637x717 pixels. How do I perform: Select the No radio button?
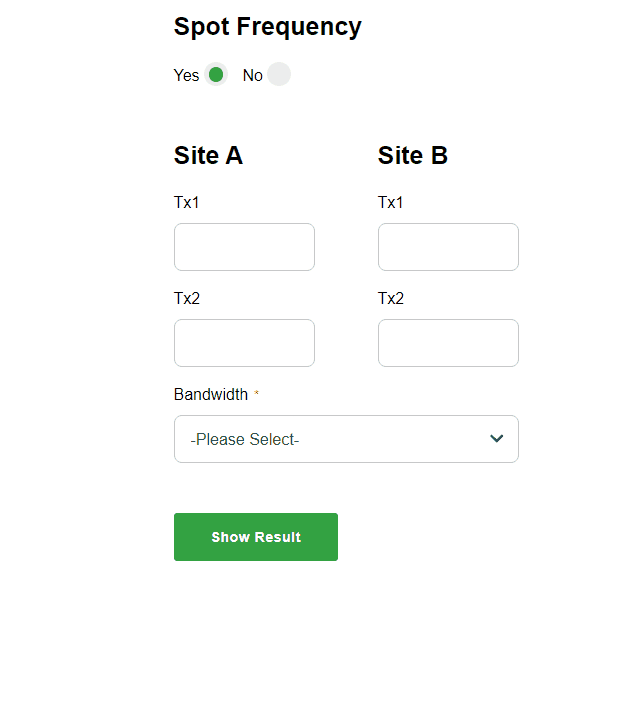[279, 74]
